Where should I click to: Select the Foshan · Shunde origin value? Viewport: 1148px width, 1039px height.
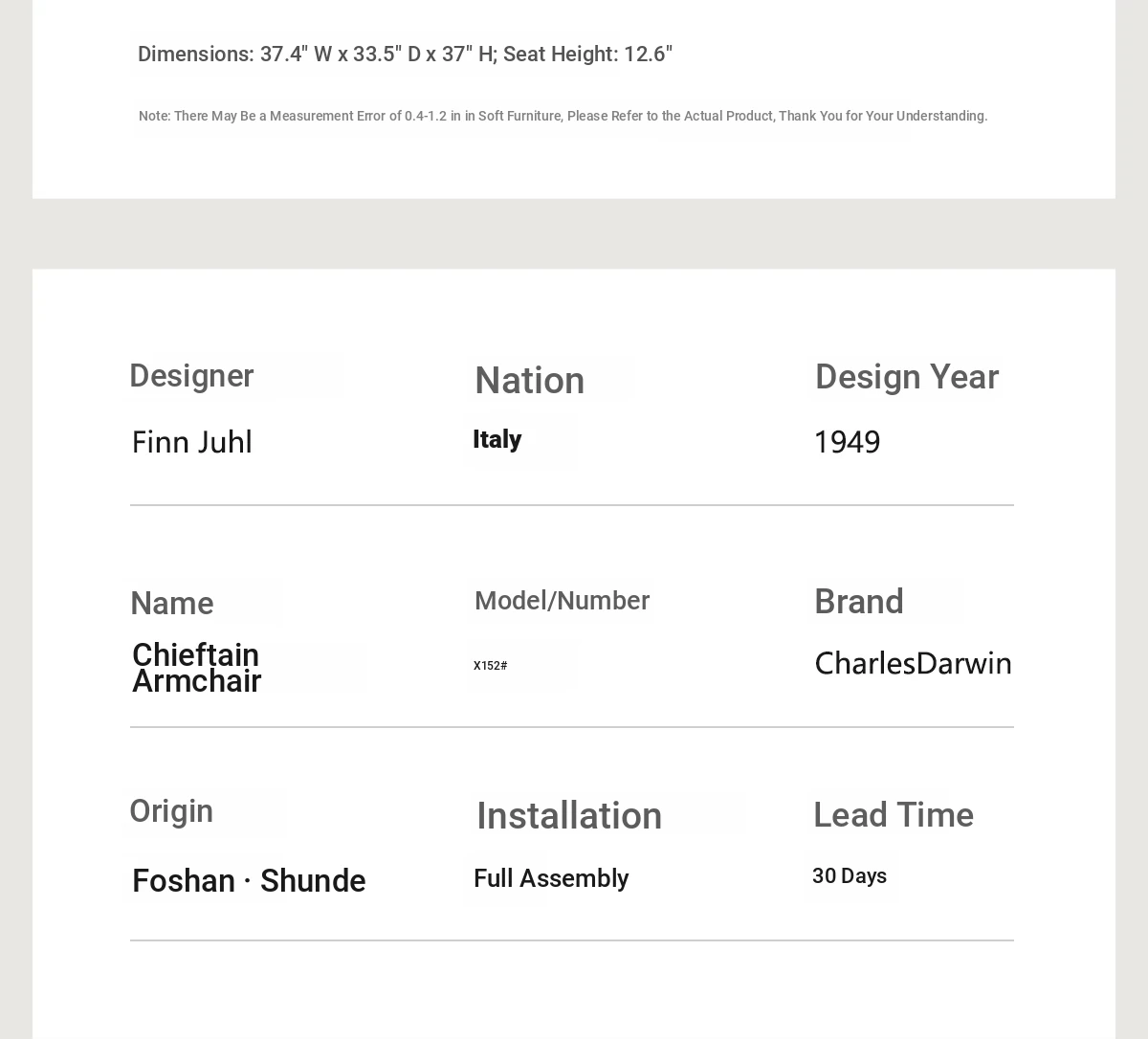pyautogui.click(x=249, y=881)
